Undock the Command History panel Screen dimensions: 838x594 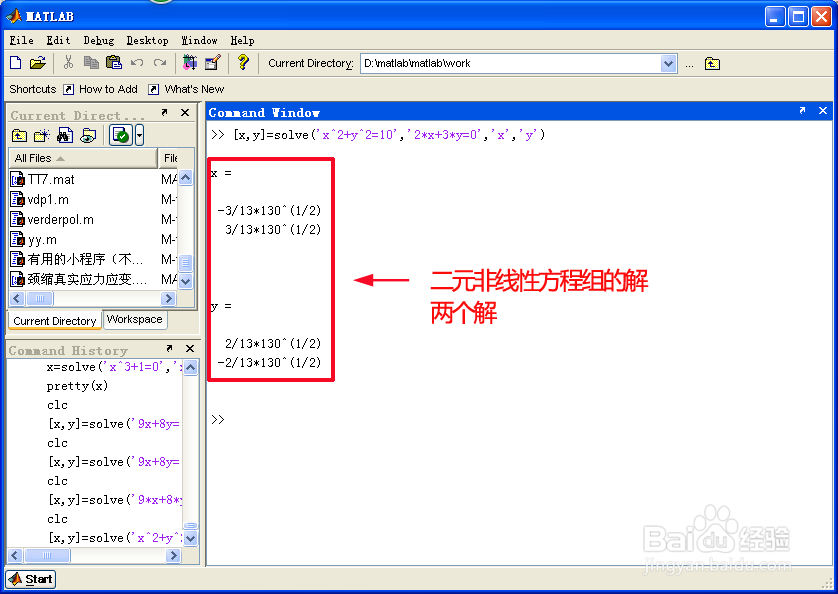tap(169, 348)
